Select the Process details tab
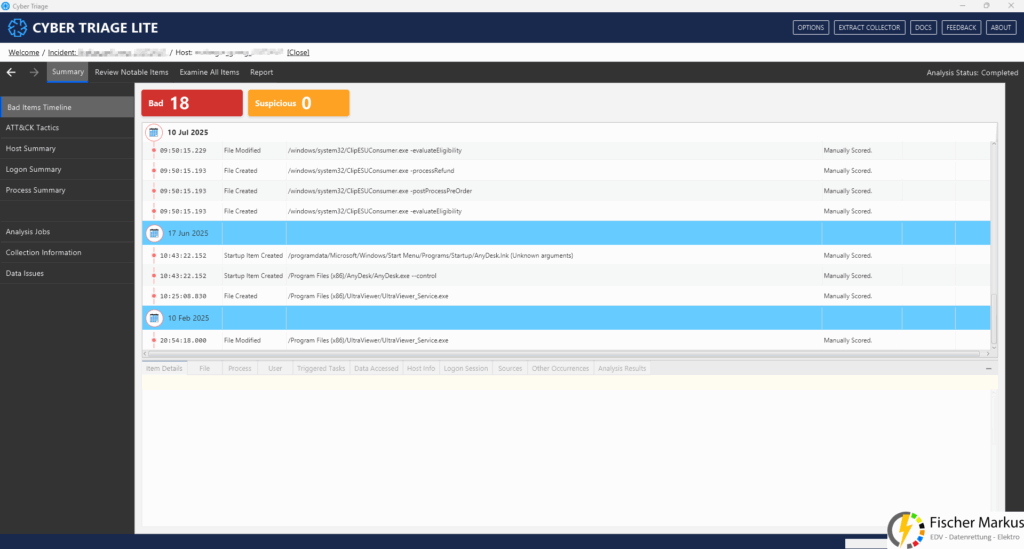Image resolution: width=1024 pixels, height=549 pixels. pyautogui.click(x=240, y=369)
